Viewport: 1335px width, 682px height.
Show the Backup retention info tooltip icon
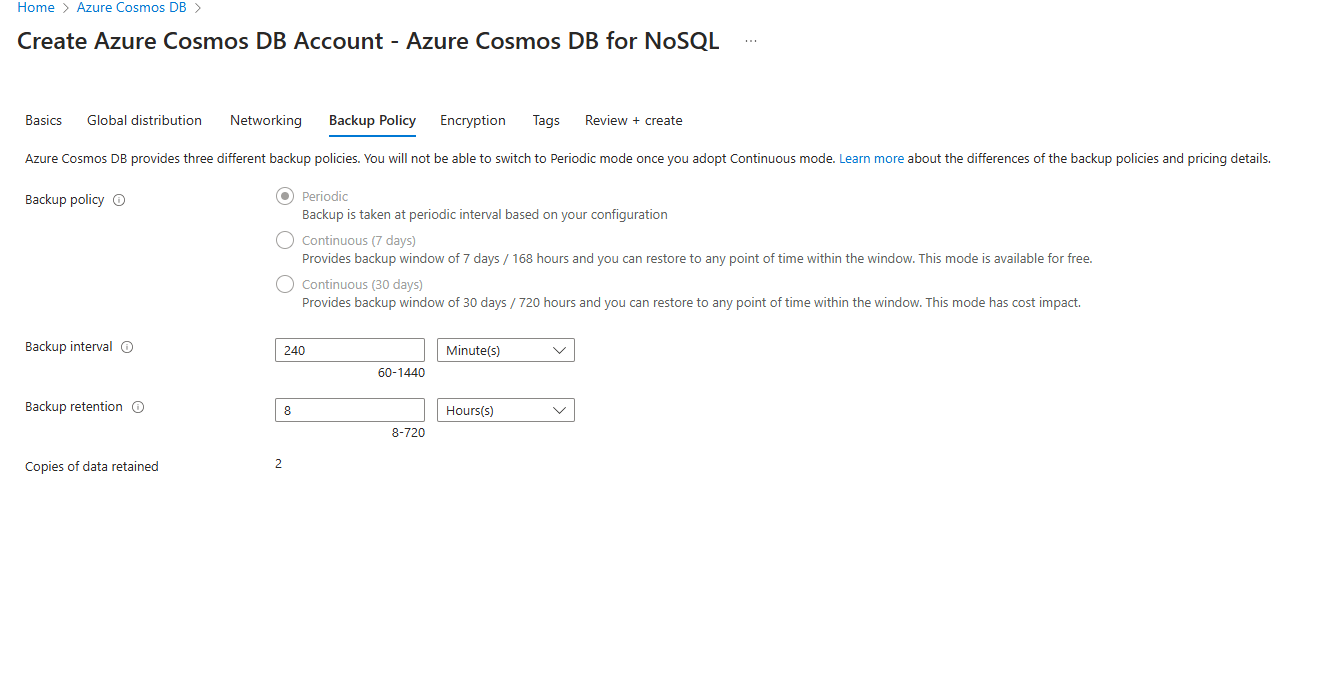pyautogui.click(x=138, y=407)
